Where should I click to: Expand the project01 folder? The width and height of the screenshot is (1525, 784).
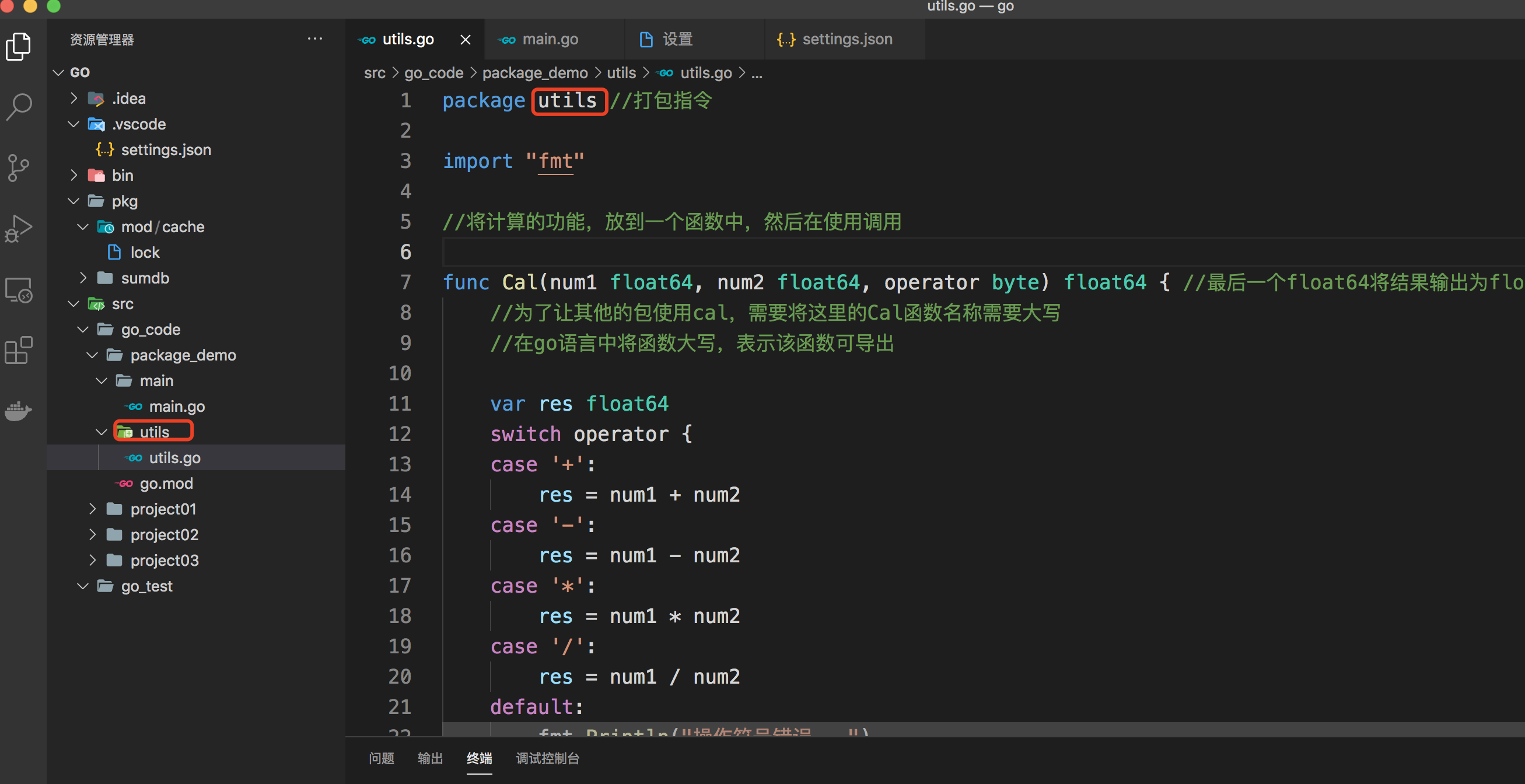(x=163, y=509)
